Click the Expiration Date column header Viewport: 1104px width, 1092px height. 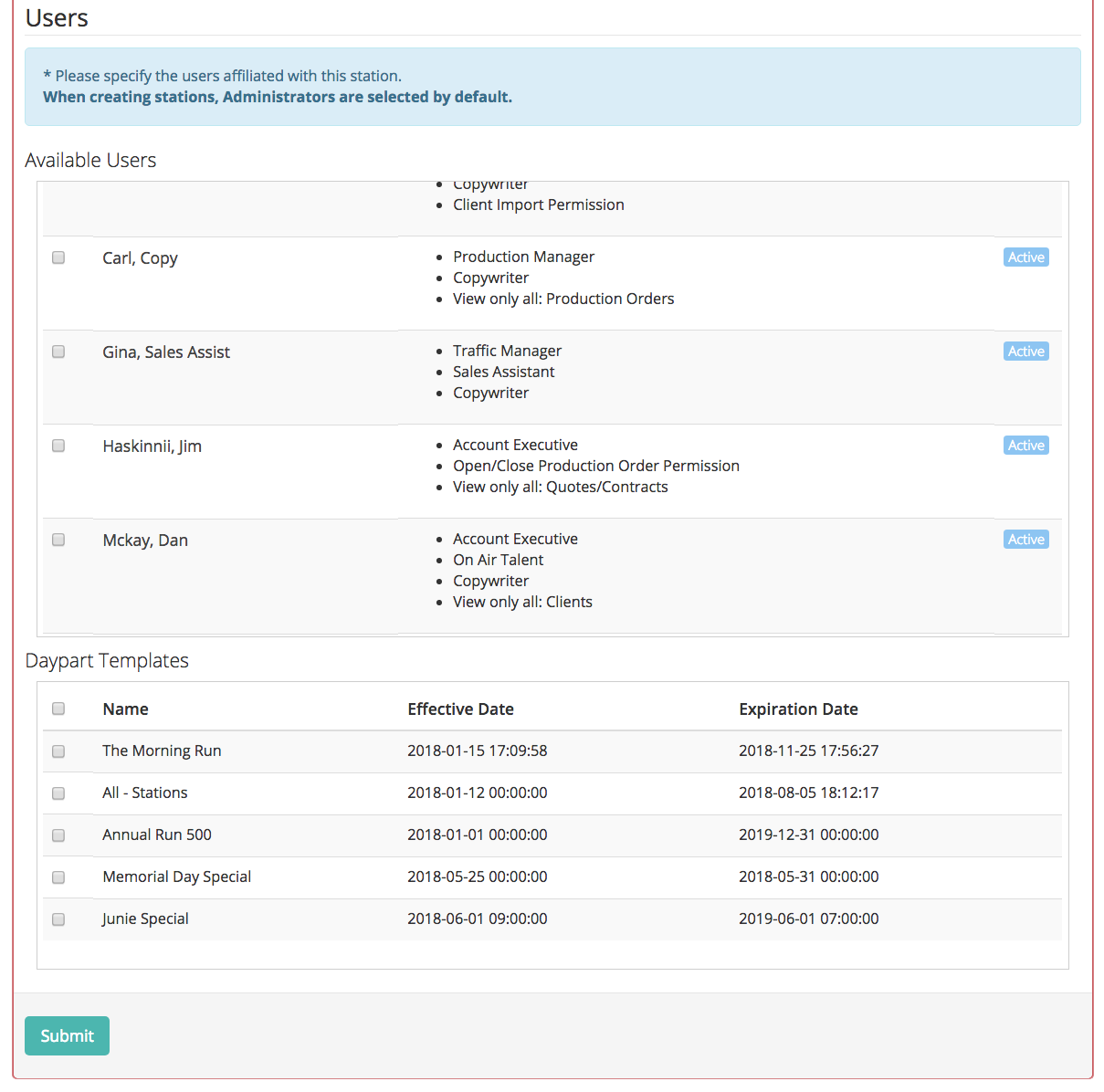pyautogui.click(x=798, y=709)
